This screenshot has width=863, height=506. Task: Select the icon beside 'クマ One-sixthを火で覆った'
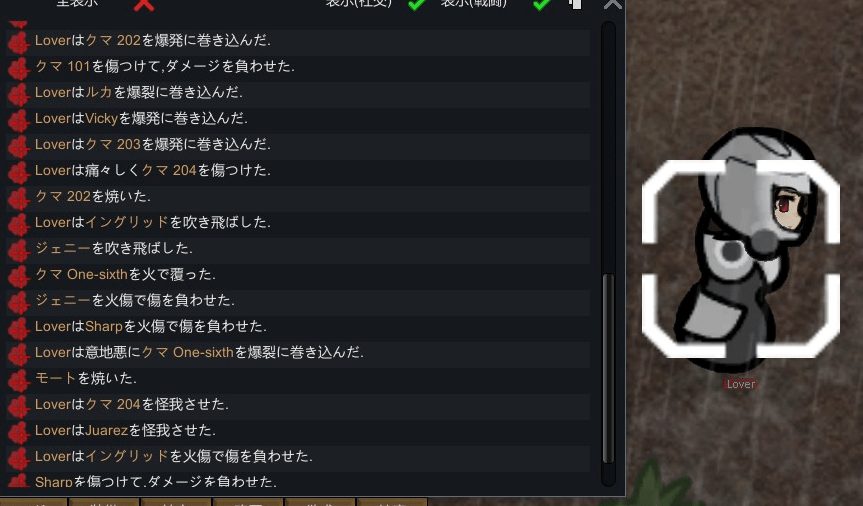[x=18, y=276]
